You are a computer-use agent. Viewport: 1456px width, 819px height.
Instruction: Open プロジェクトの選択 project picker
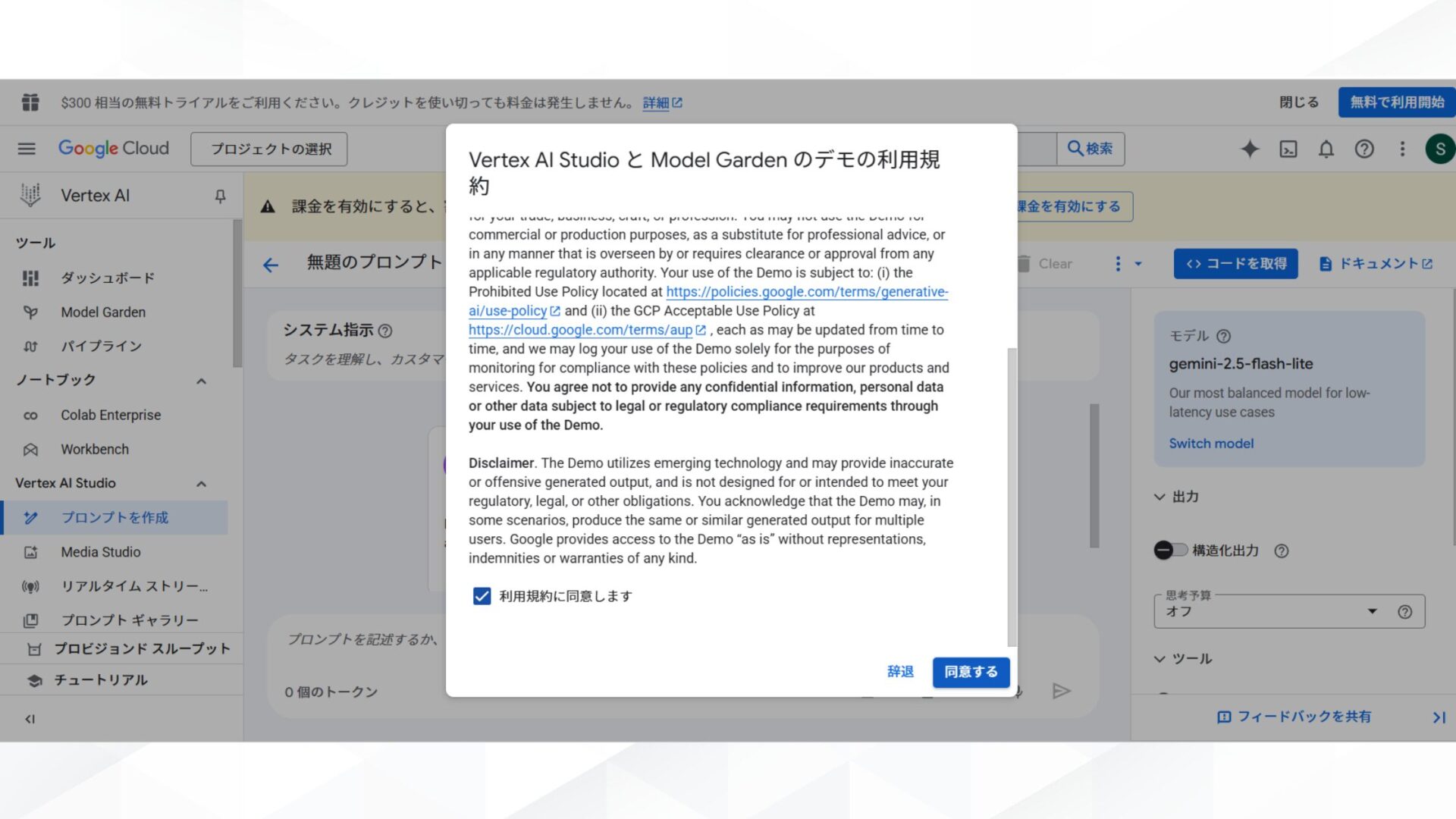[268, 149]
